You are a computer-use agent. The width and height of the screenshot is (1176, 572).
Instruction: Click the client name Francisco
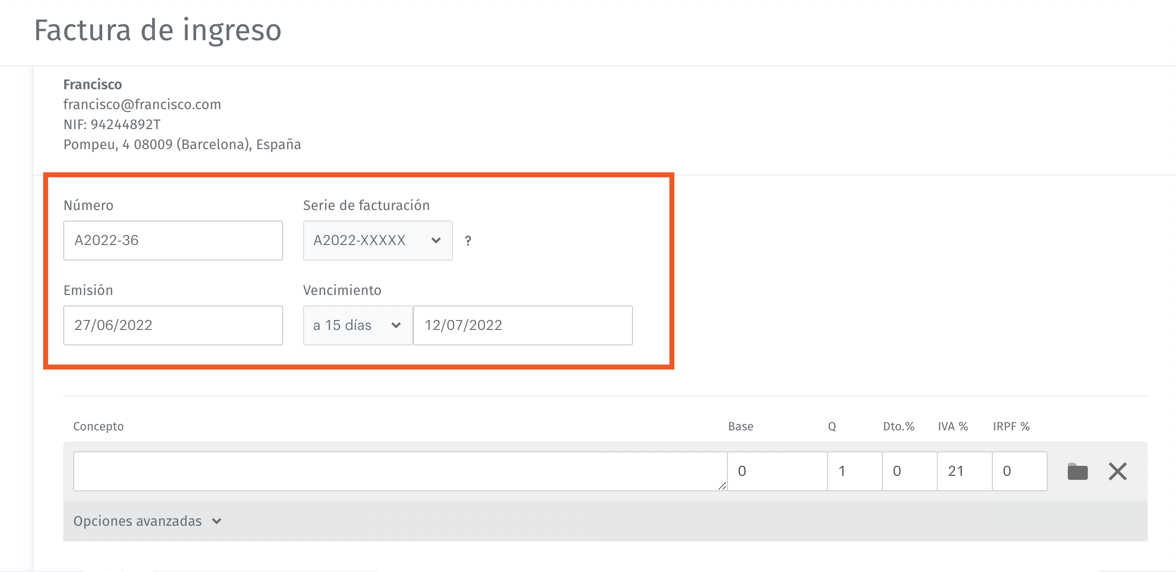pyautogui.click(x=93, y=85)
